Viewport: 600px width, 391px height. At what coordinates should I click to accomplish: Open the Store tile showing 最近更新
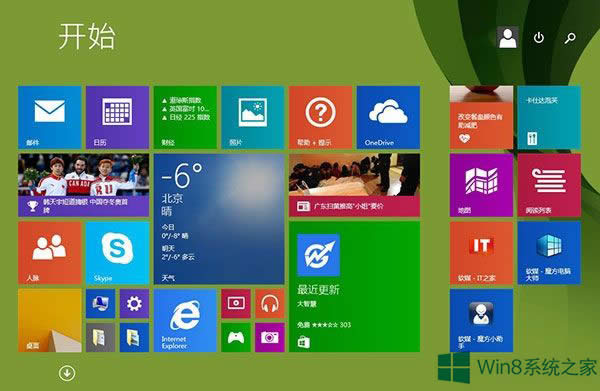354,287
